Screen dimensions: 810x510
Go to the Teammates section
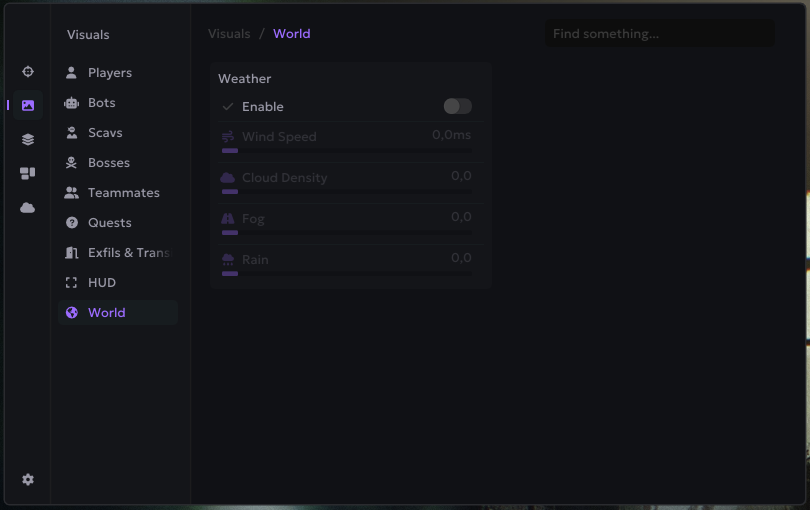pos(123,193)
